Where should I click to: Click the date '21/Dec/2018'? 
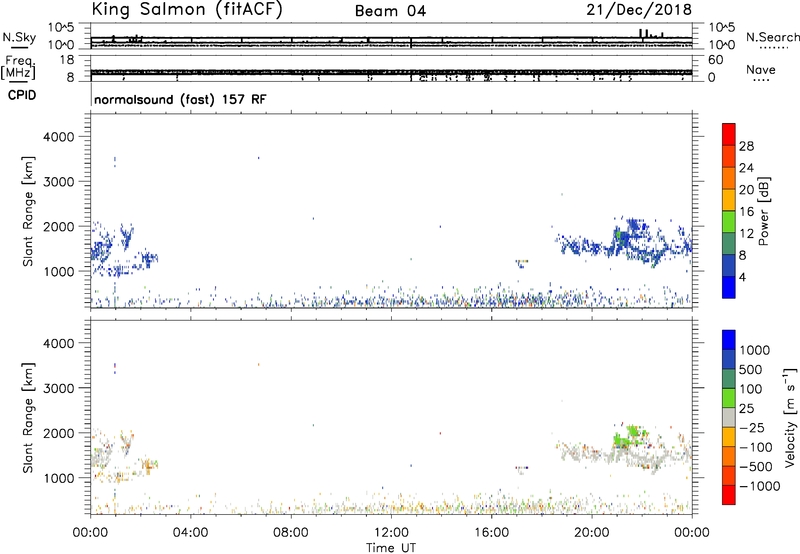[x=639, y=10]
